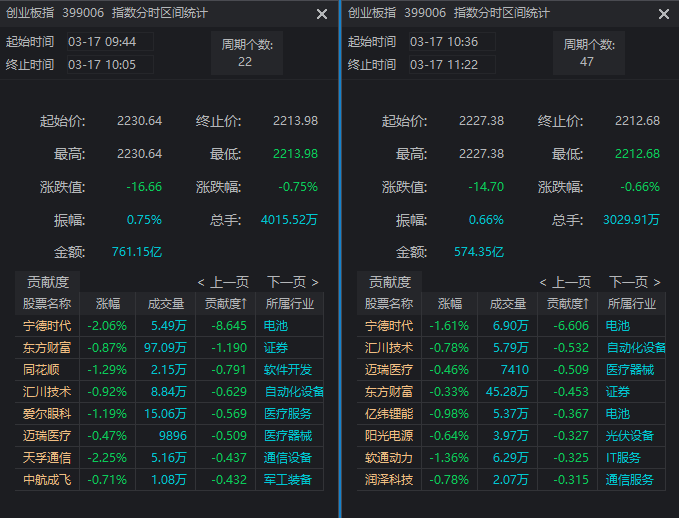Click 所属行业 column header in left table
The height and width of the screenshot is (518, 679).
tap(289, 304)
